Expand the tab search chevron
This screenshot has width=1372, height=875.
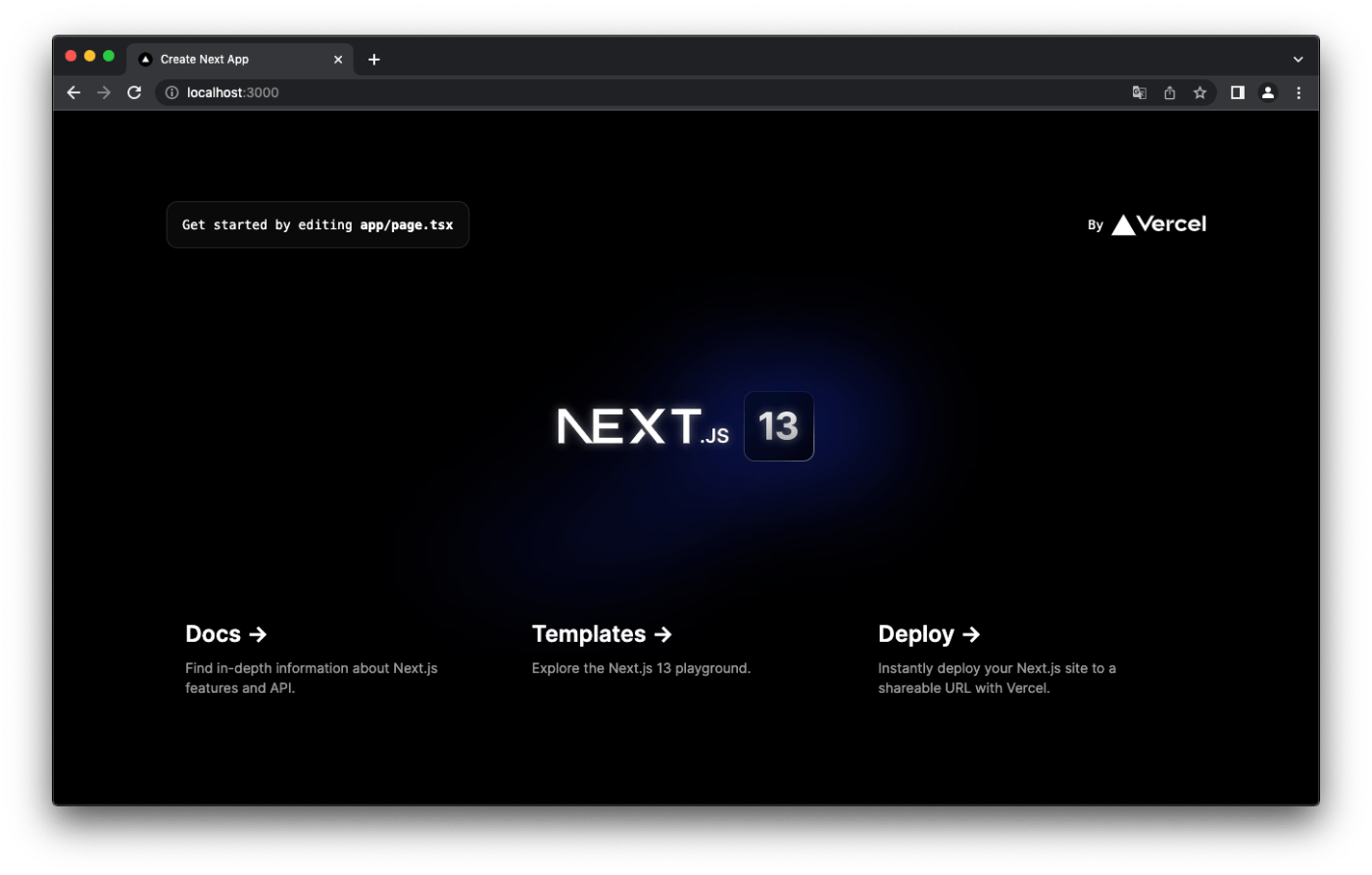coord(1298,60)
